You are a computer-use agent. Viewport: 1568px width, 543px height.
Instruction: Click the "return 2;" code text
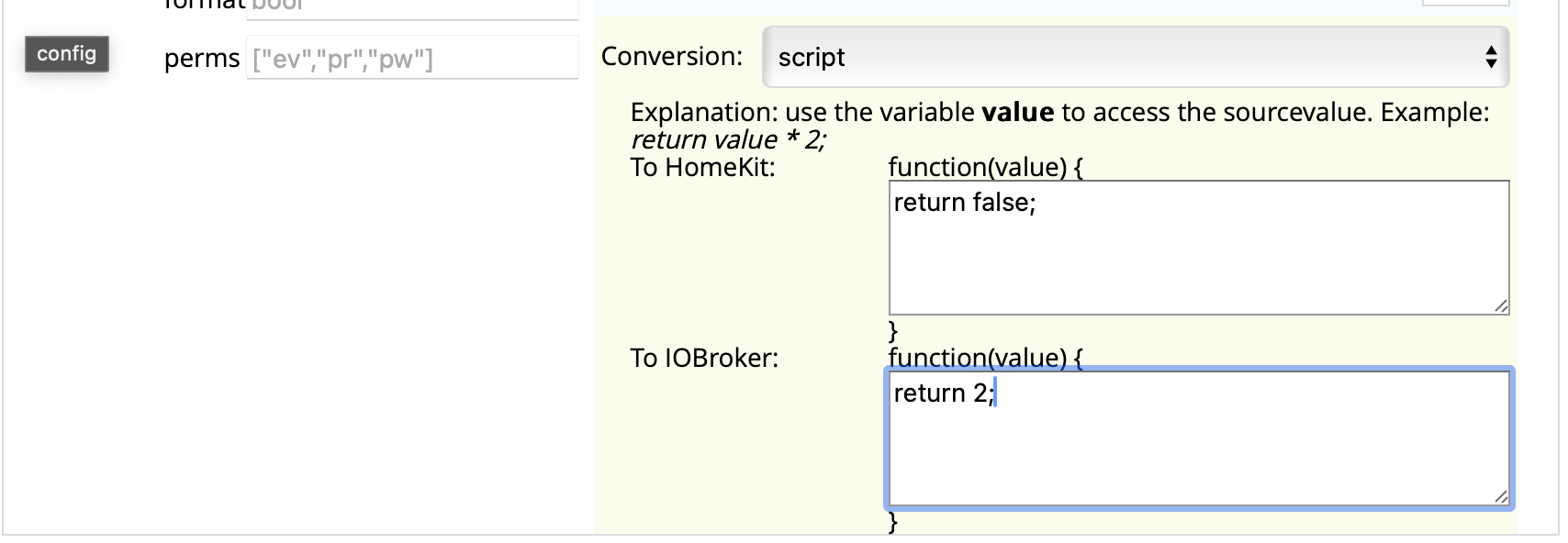(943, 393)
